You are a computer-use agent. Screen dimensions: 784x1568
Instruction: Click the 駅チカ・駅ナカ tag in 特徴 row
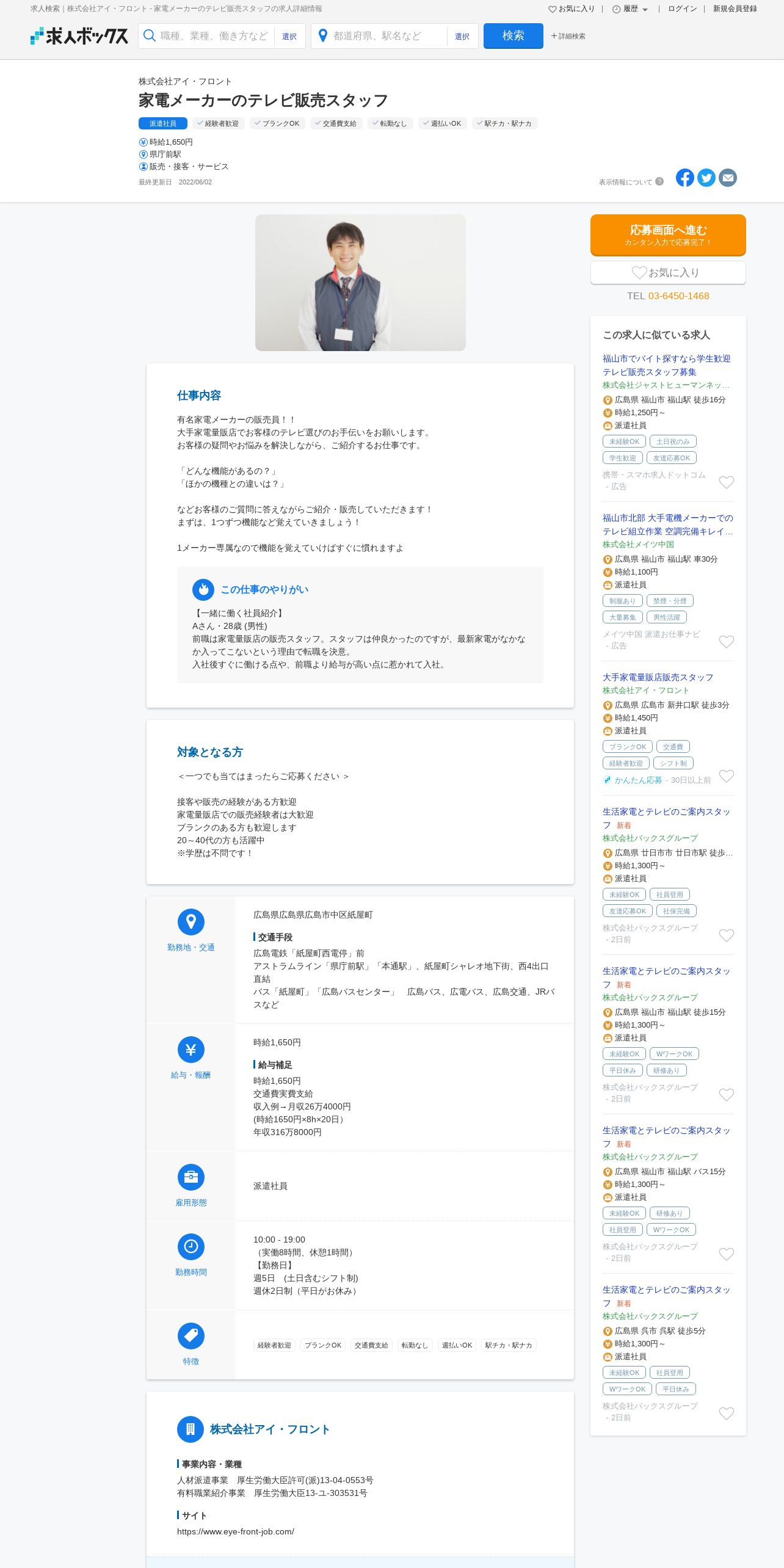[x=509, y=1345]
